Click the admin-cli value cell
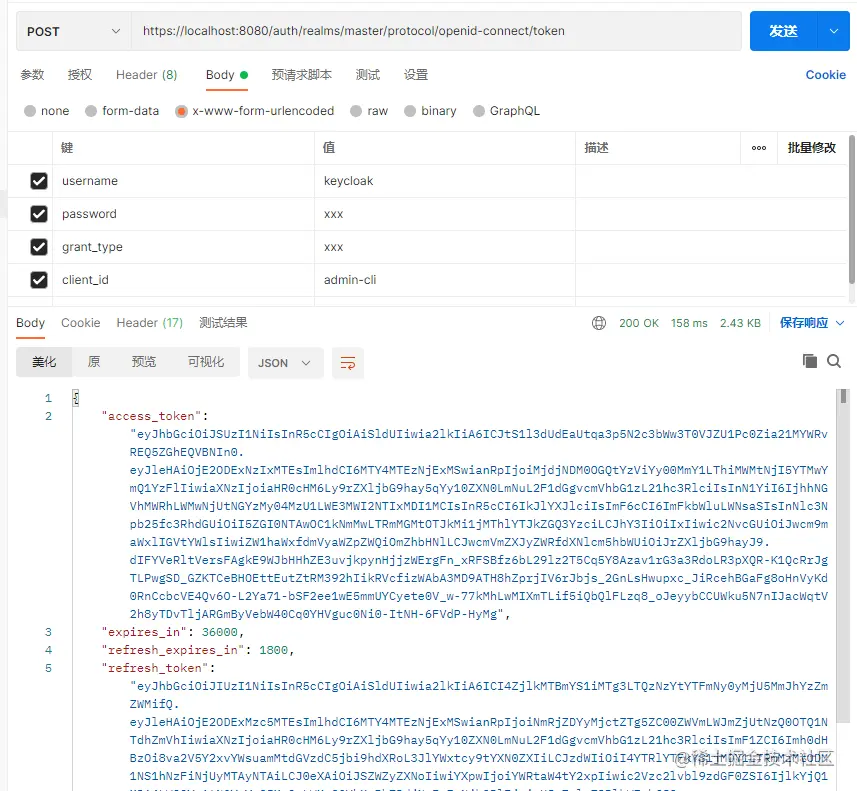The image size is (857, 791). tap(445, 280)
